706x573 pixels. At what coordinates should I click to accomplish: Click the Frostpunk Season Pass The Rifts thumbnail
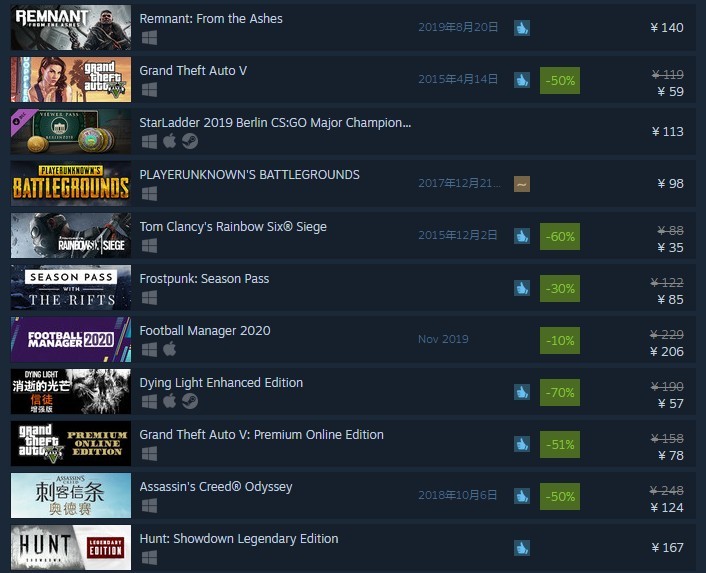[71, 288]
